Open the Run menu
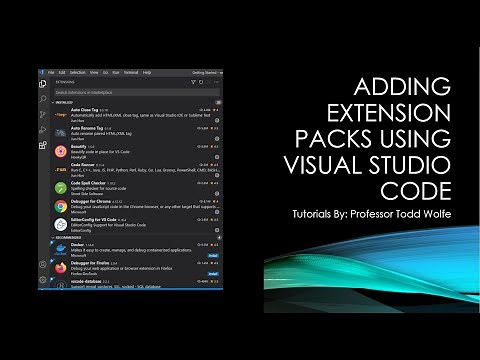Viewport: 480px width, 360px height. point(116,73)
